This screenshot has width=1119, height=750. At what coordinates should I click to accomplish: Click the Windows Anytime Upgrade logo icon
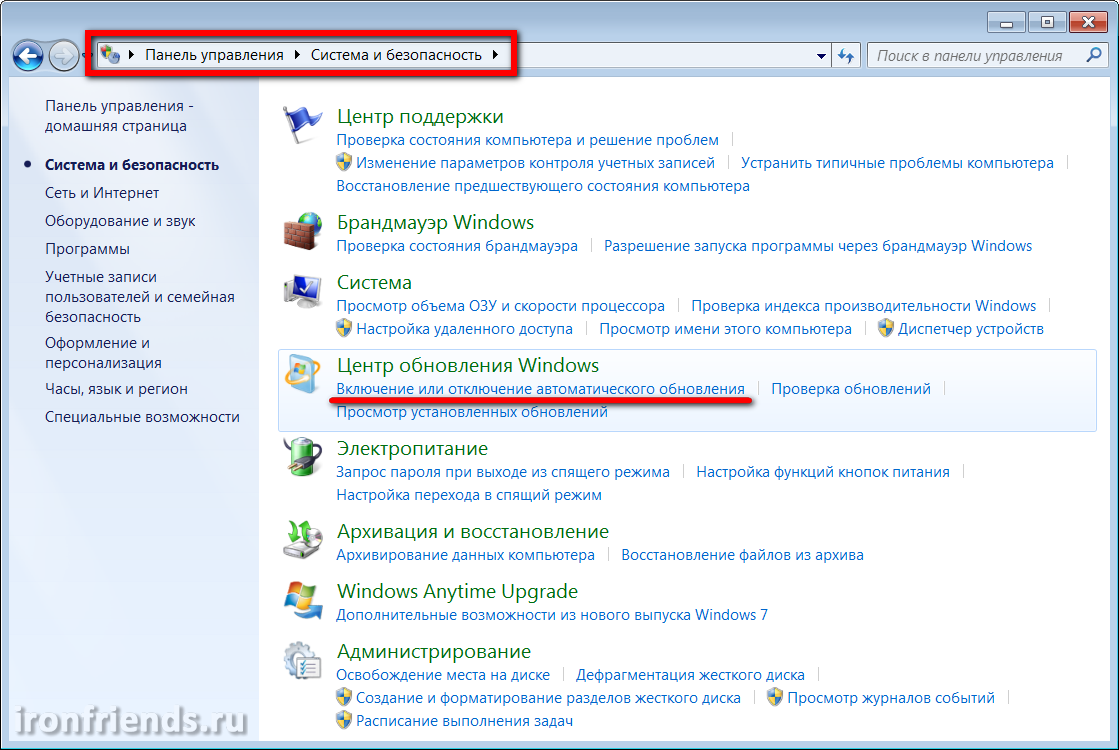click(x=302, y=602)
